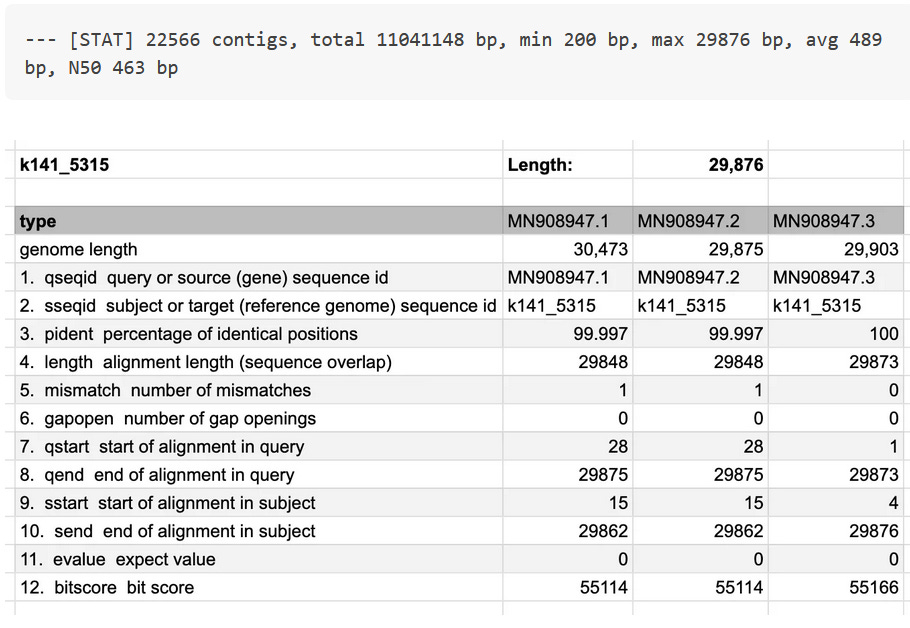Select bitscore value 55166

[836, 587]
